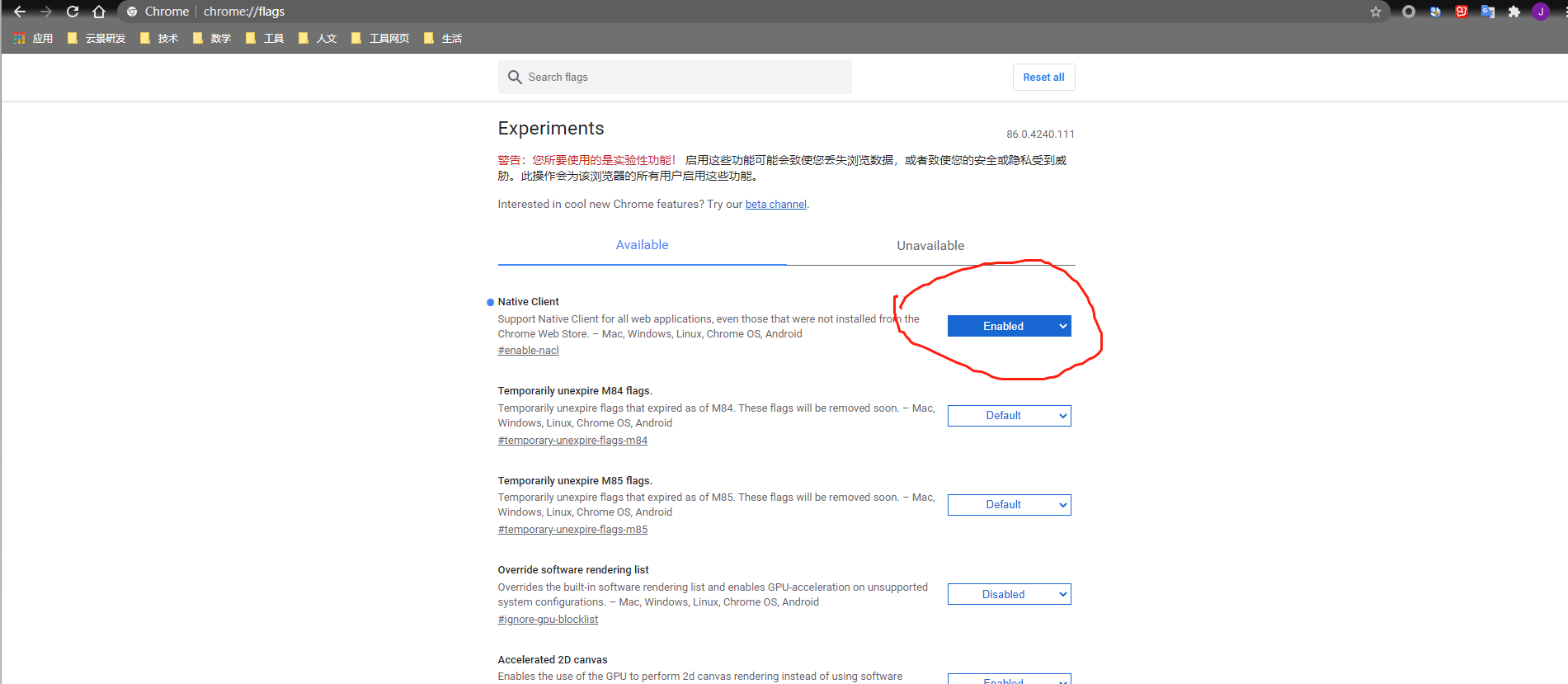Open the purple J profile avatar

coord(1541,12)
